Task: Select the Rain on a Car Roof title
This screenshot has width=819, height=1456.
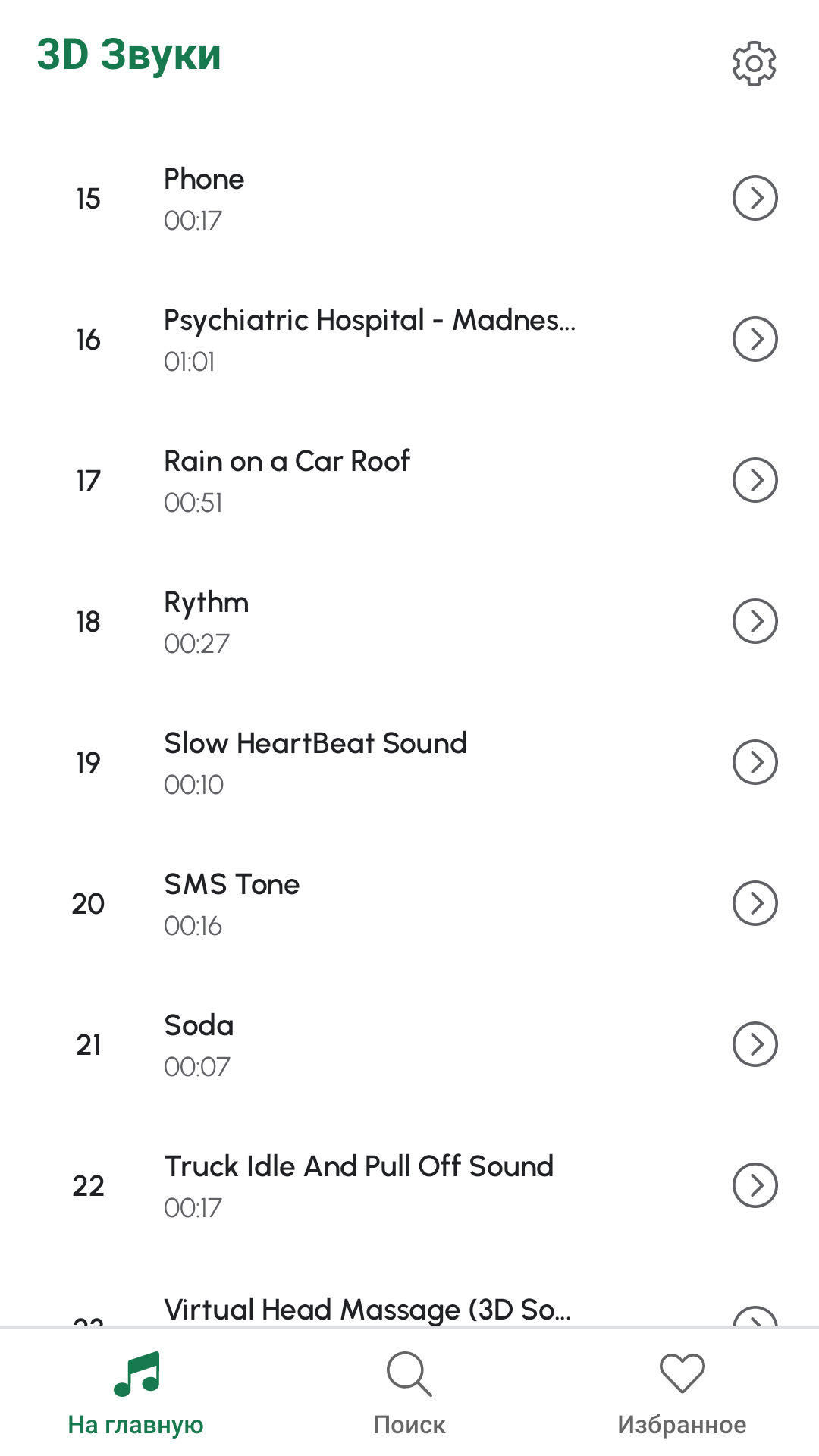Action: point(287,462)
